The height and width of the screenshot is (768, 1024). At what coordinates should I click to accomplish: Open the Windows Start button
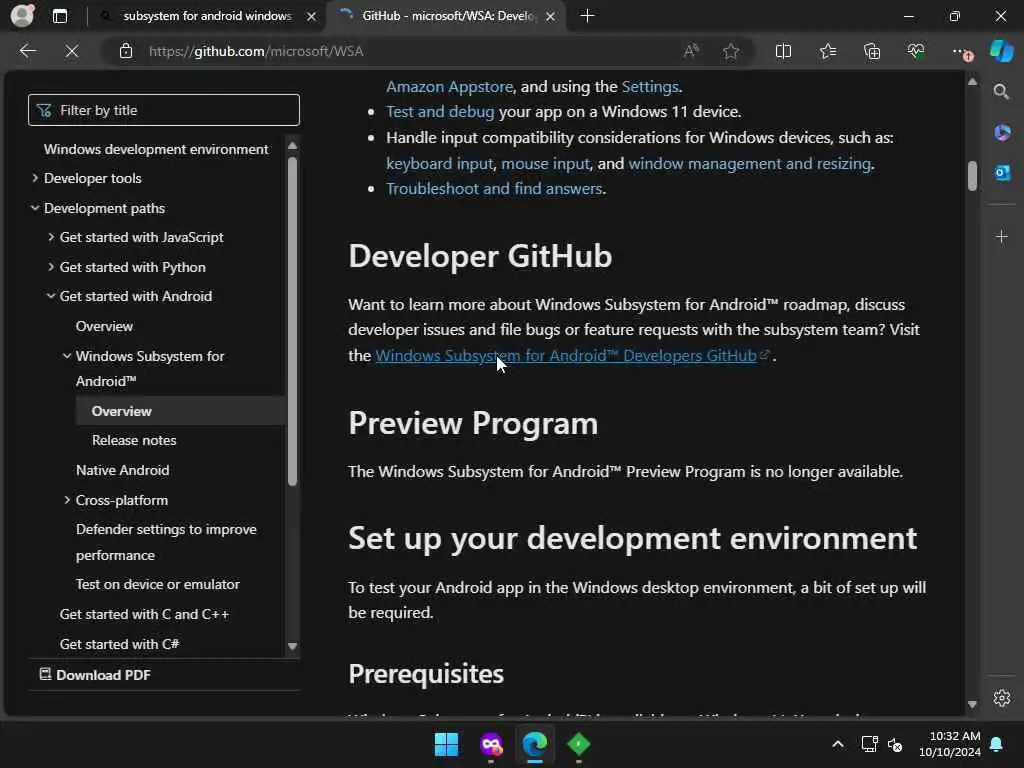click(447, 744)
